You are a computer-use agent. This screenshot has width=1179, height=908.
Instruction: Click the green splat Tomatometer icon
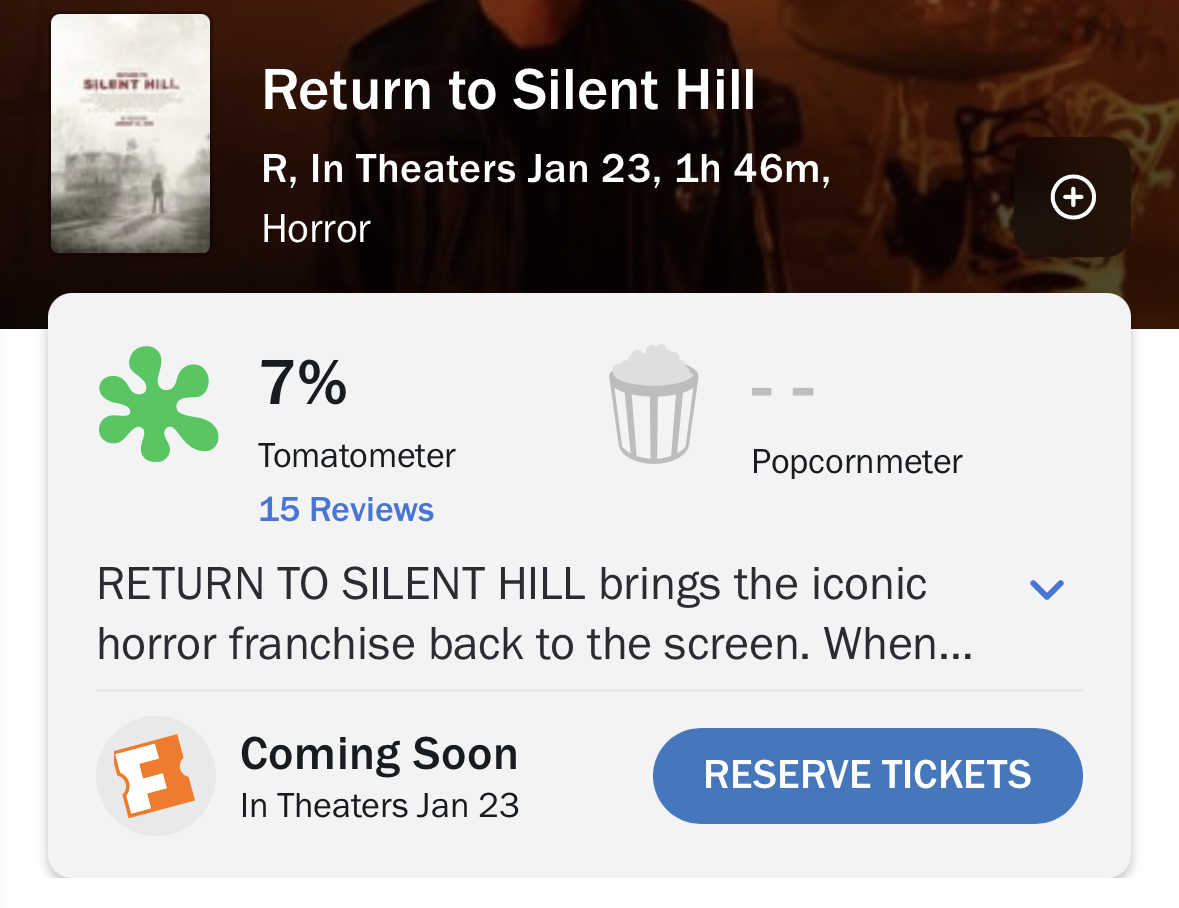click(158, 404)
